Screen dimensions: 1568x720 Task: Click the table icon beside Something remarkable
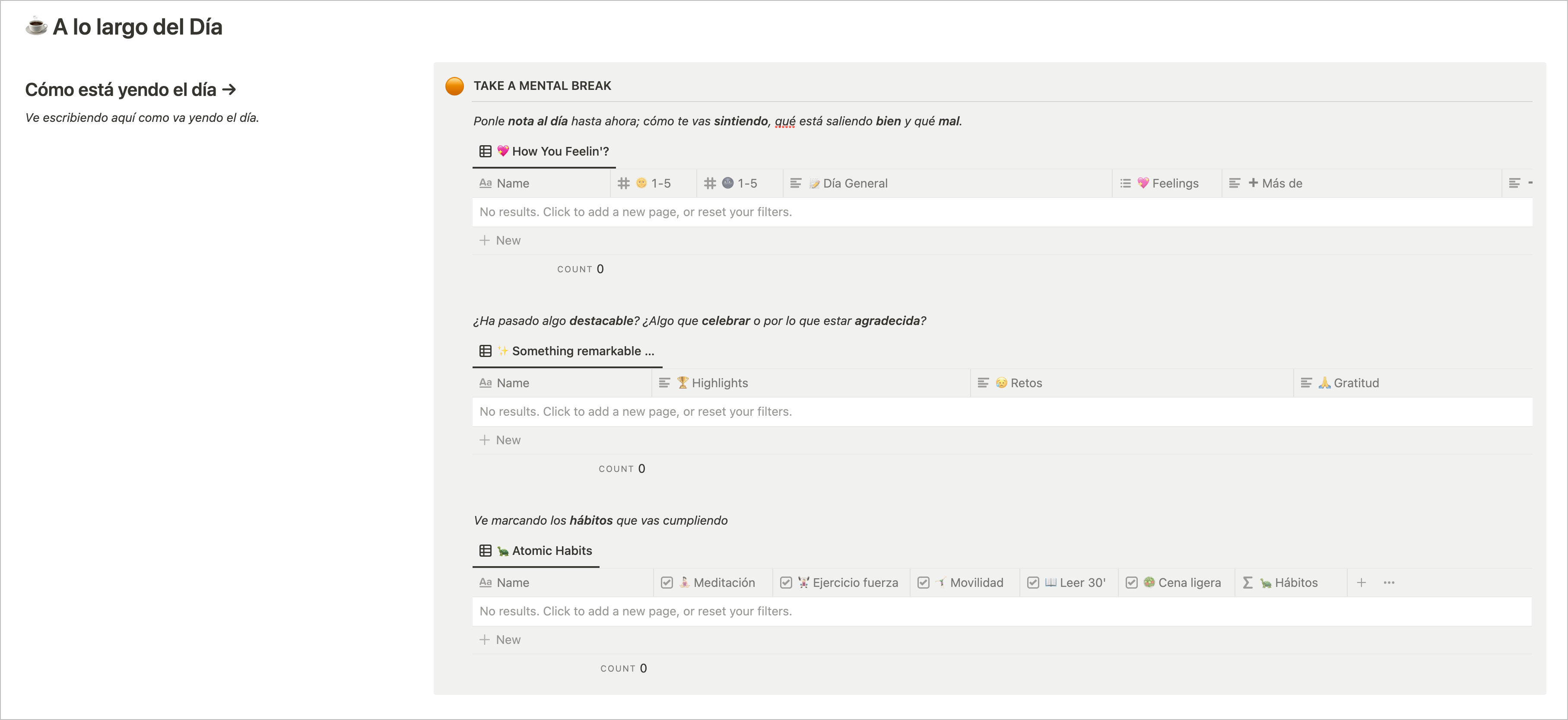(x=485, y=351)
